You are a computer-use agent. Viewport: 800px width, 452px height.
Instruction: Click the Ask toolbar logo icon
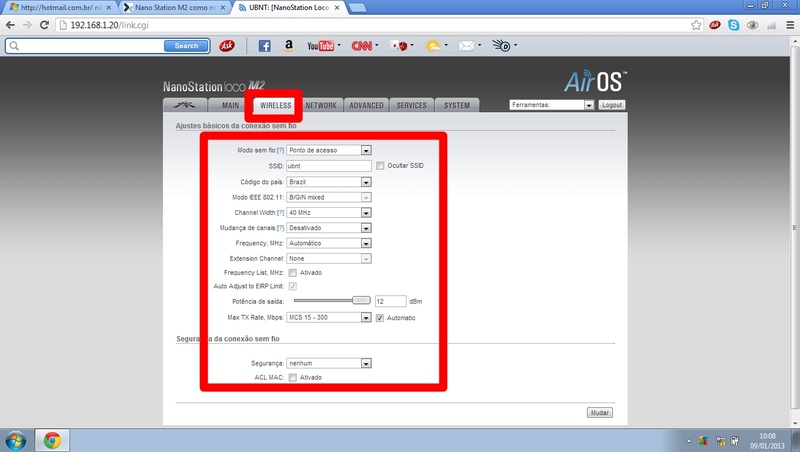pyautogui.click(x=227, y=46)
